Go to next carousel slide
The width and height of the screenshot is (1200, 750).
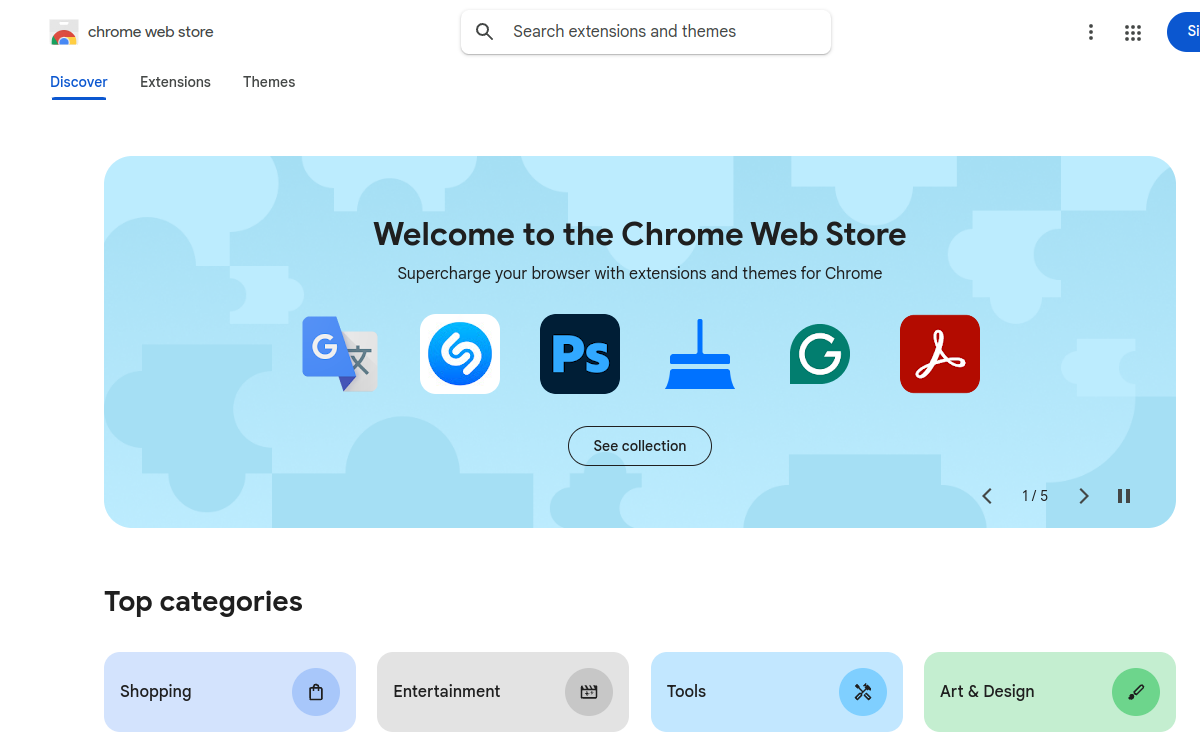(1083, 496)
